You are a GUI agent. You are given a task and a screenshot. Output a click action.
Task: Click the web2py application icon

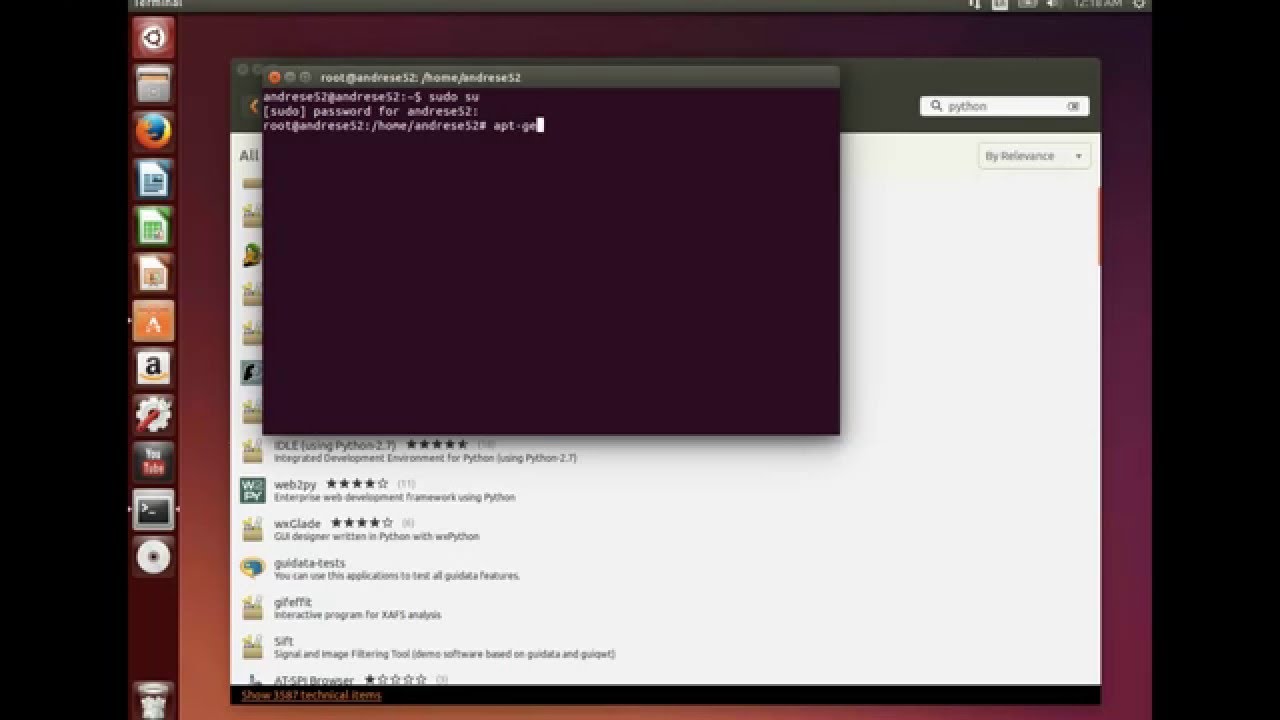click(x=252, y=490)
